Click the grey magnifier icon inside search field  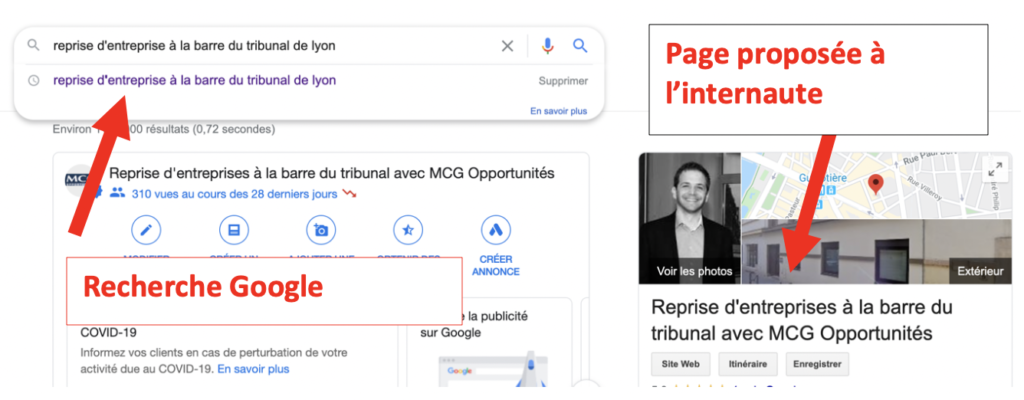coord(33,46)
